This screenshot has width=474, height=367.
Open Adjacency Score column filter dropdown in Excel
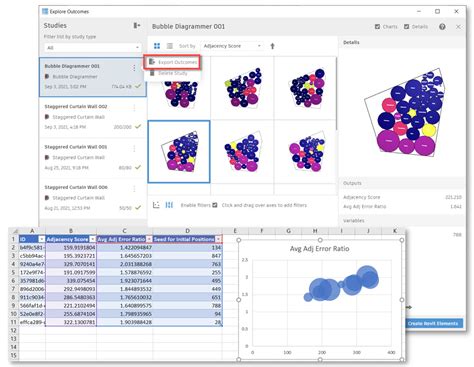(93, 239)
